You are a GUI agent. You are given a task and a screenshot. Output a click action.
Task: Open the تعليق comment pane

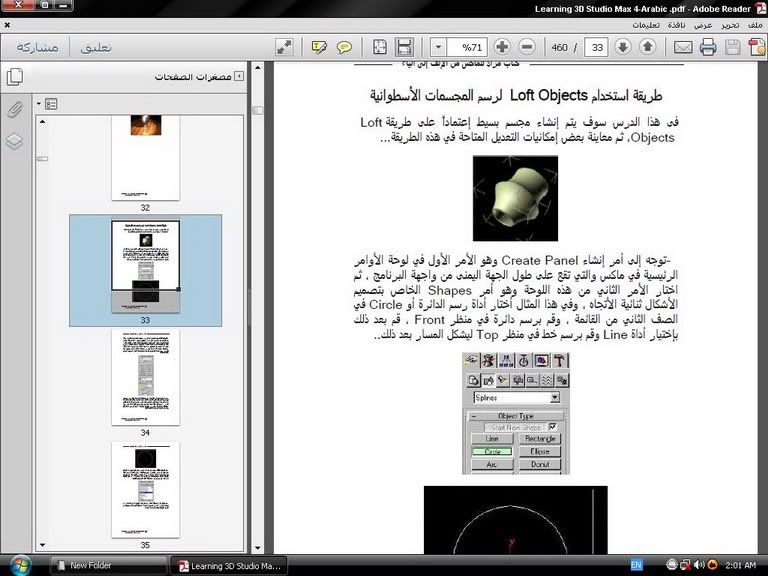96,47
